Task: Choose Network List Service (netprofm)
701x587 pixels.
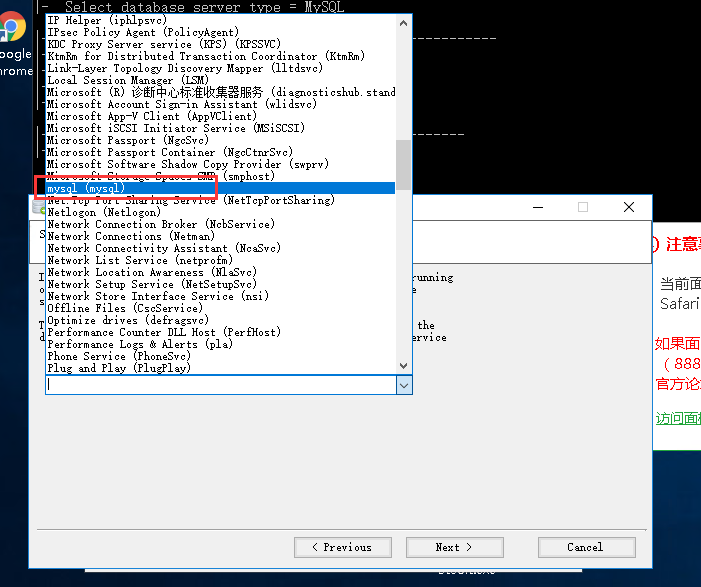Action: 221,260
